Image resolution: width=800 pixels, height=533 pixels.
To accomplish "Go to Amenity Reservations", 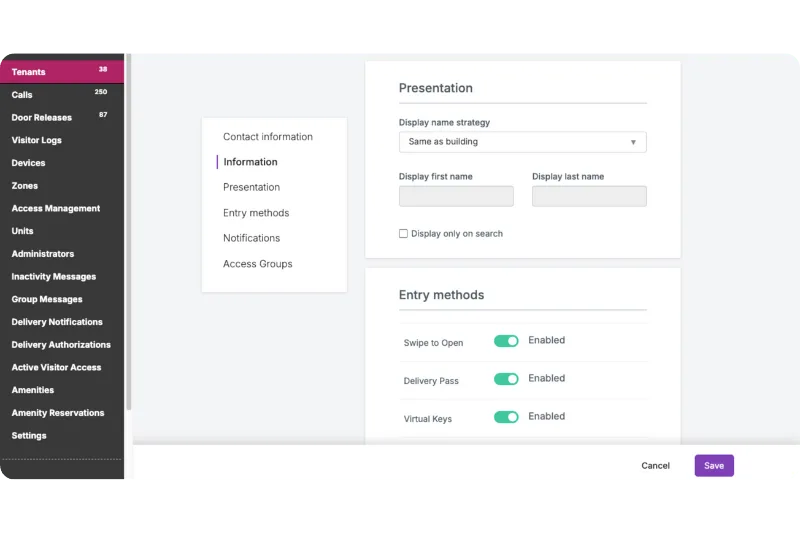I will click(58, 413).
